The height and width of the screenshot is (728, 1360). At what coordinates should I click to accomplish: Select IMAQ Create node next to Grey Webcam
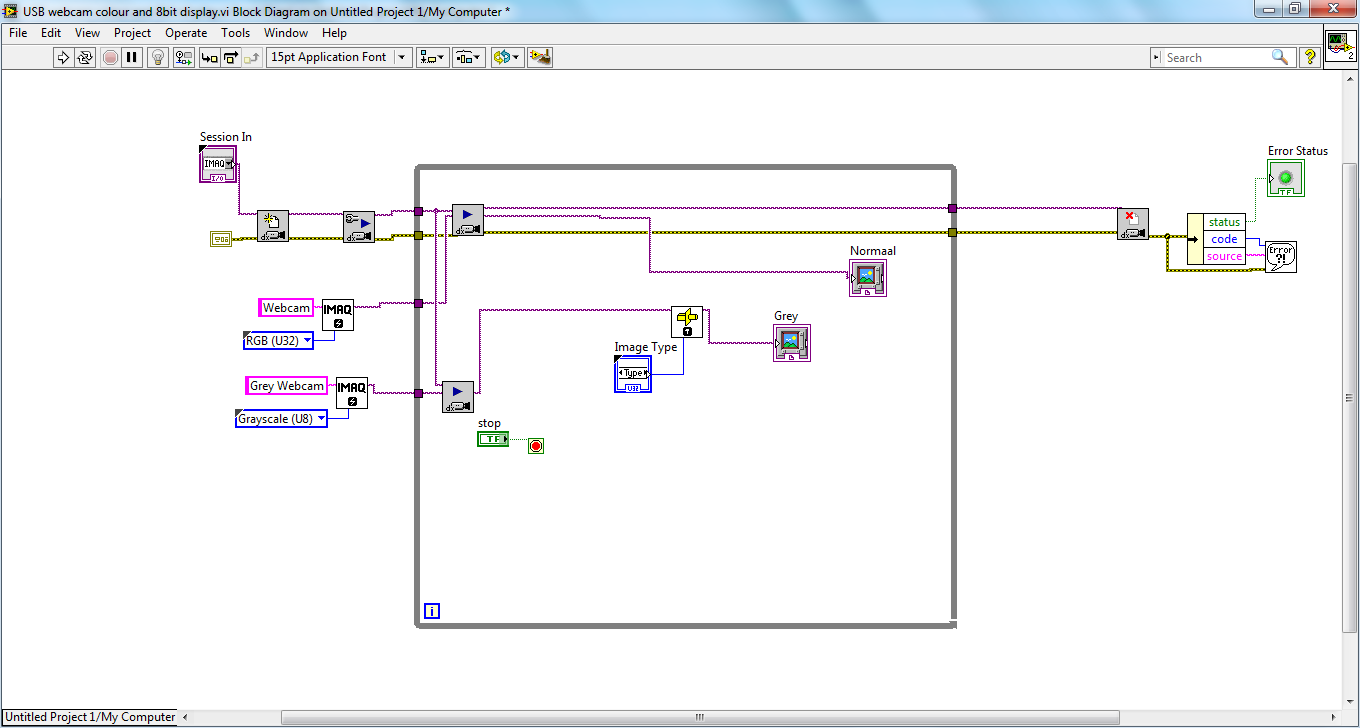[x=352, y=393]
